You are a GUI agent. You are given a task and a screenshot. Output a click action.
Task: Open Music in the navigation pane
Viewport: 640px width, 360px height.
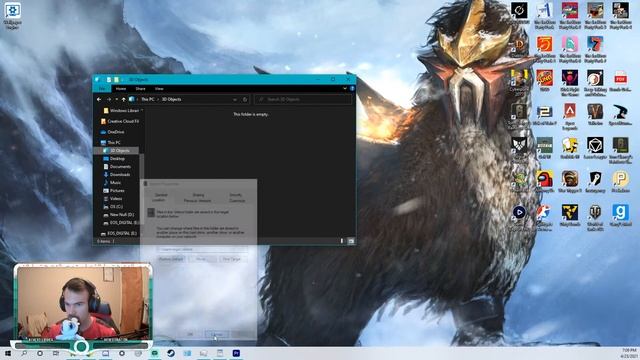pos(112,182)
